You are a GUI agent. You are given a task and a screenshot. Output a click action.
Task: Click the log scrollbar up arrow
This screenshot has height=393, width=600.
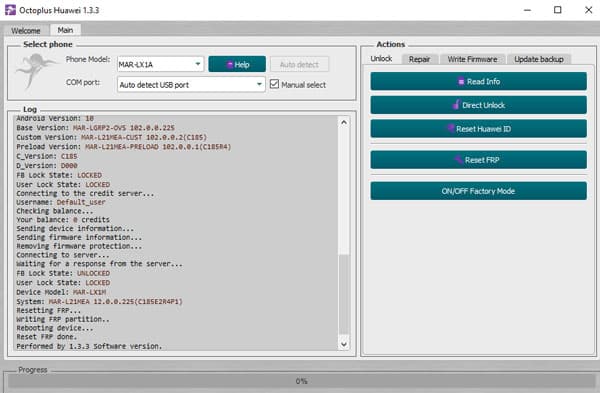[x=344, y=122]
